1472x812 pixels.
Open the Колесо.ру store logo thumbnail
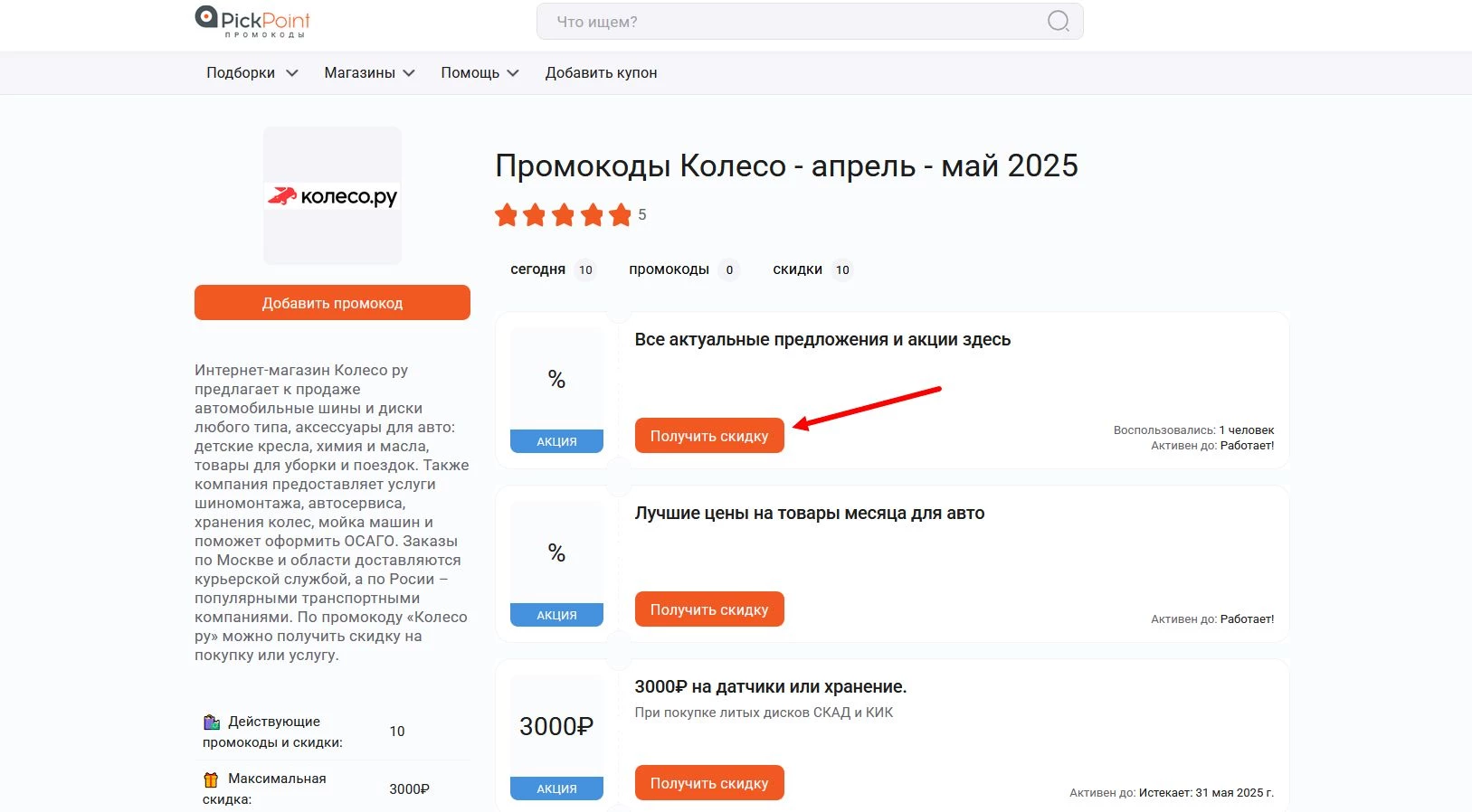[332, 196]
